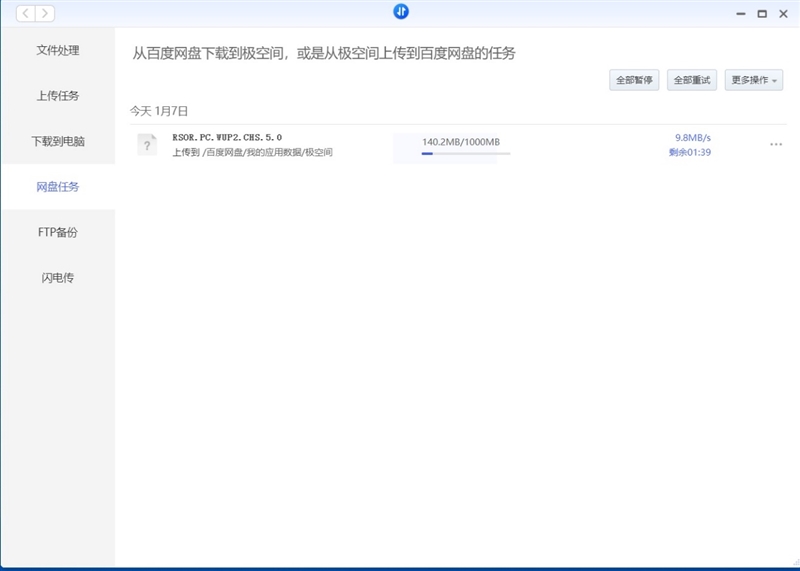Screen dimensions: 800x571
Task: Click the upload progress bar
Action: [466, 153]
